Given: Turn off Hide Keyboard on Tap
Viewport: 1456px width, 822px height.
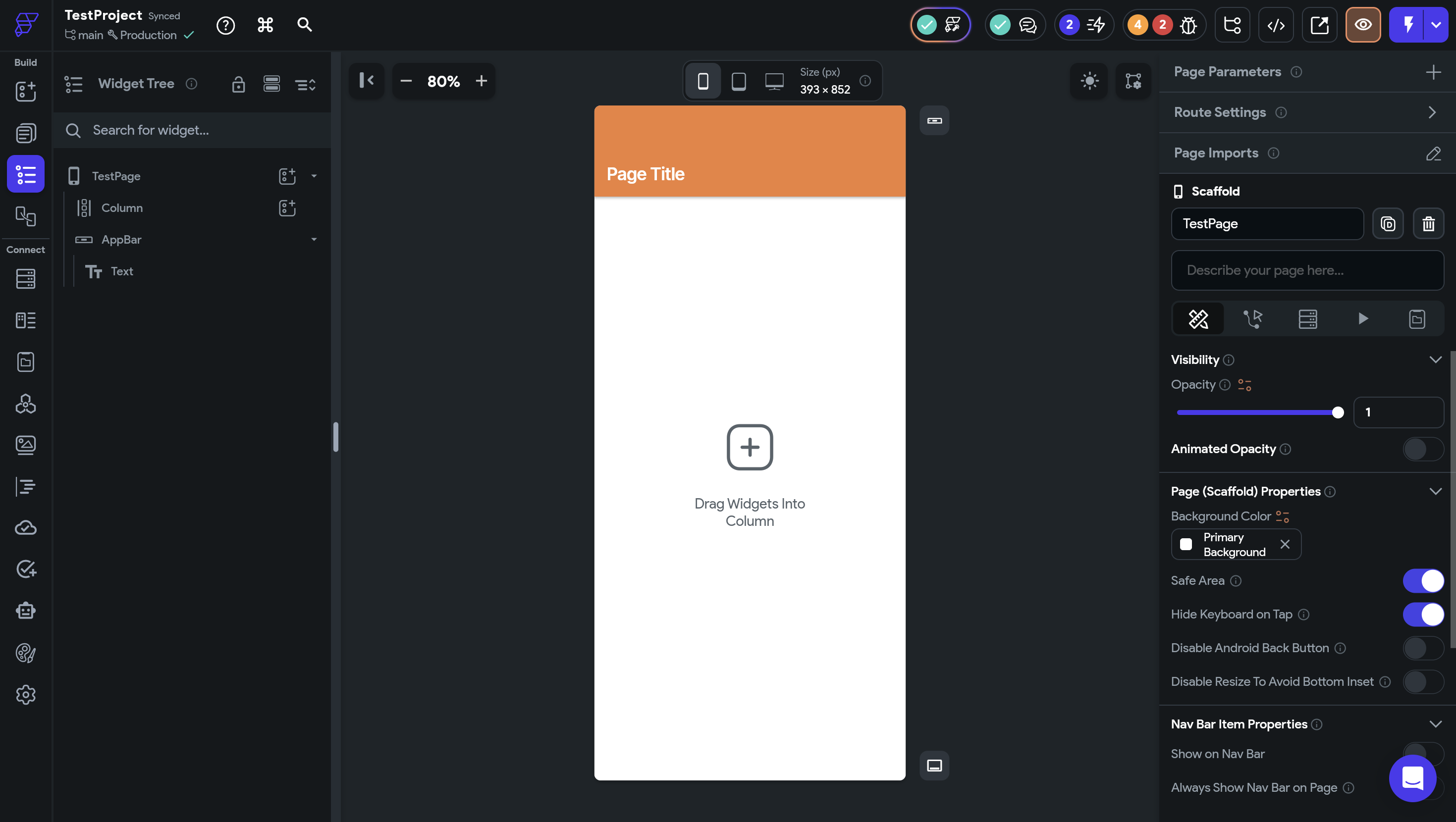Looking at the screenshot, I should coord(1423,614).
